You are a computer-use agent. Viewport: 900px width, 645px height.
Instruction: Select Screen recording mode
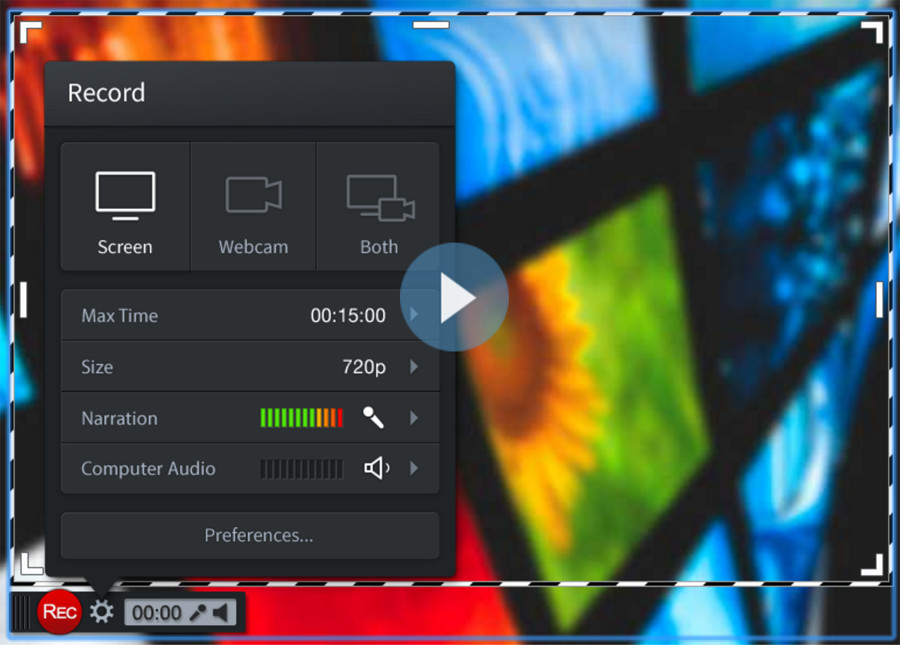coord(125,207)
